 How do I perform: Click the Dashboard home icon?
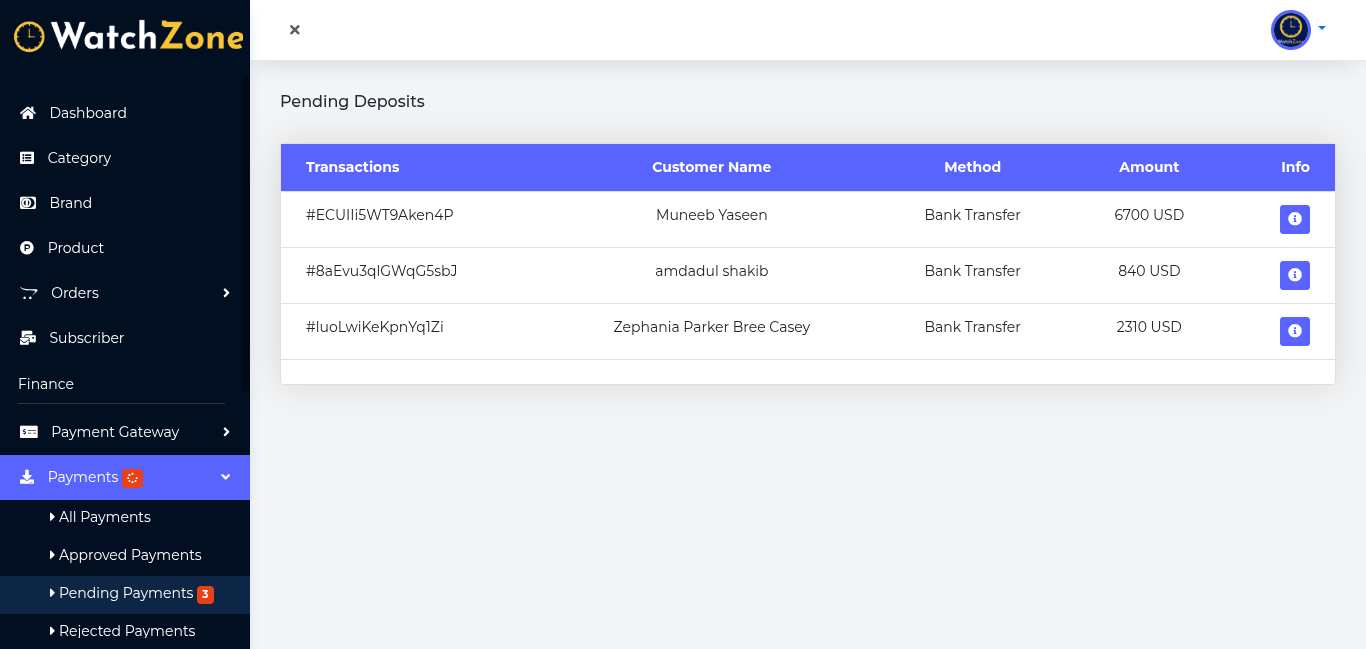pos(28,113)
